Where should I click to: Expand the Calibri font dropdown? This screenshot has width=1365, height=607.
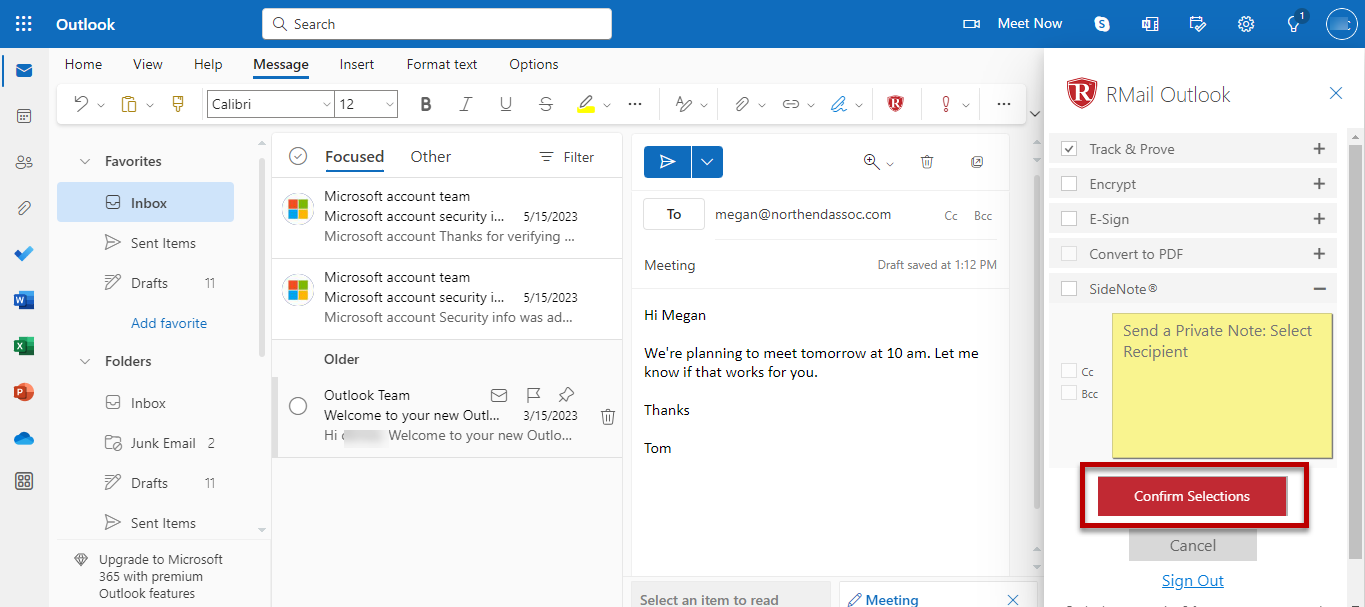coord(327,103)
